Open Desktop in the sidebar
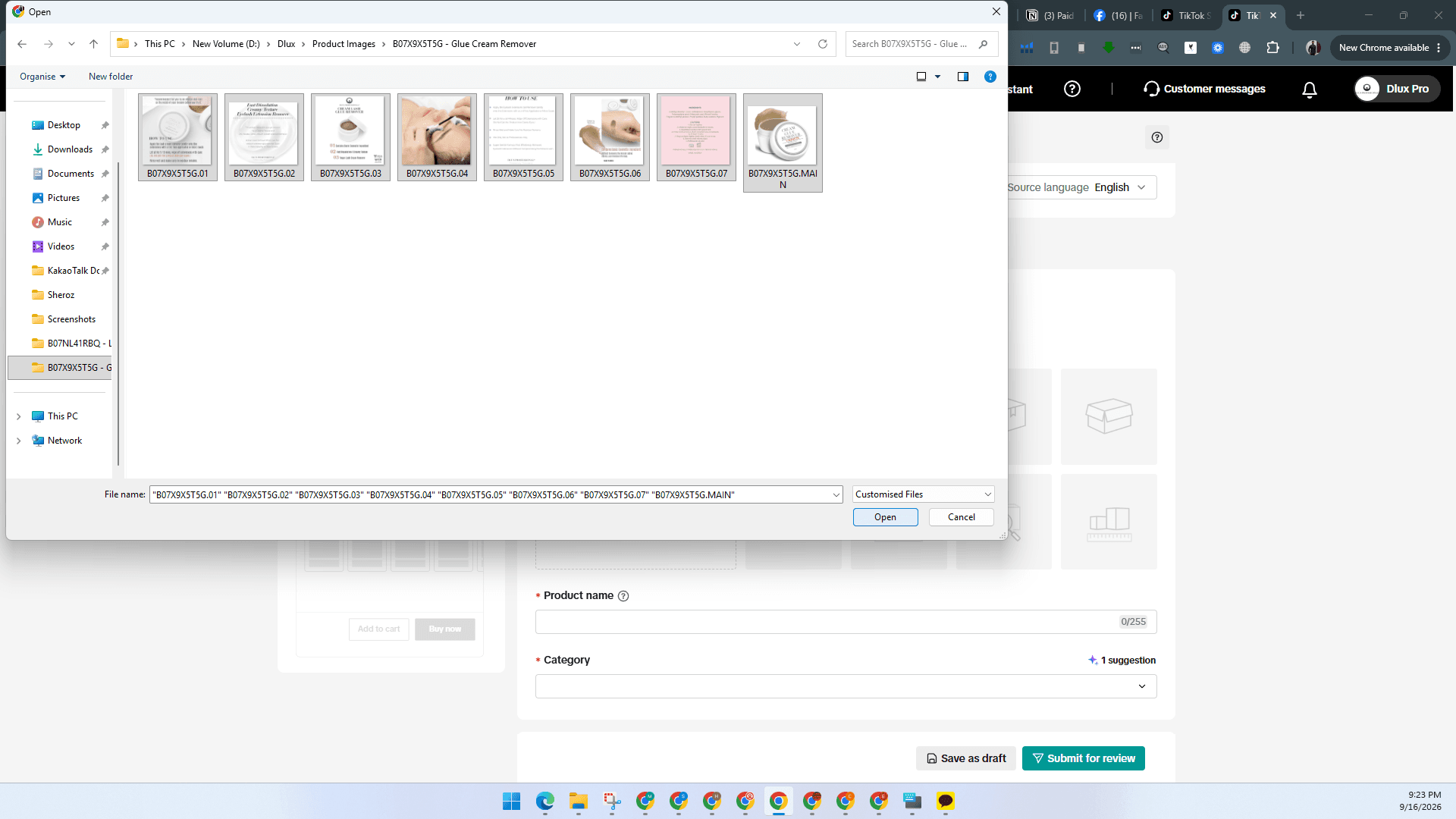Image resolution: width=1456 pixels, height=819 pixels. tap(64, 125)
